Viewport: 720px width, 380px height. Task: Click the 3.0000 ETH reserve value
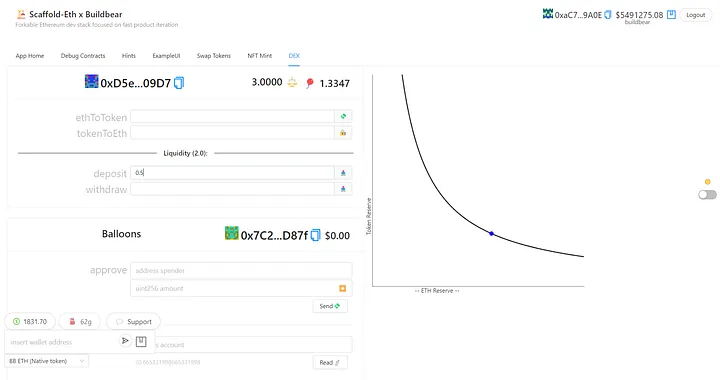(x=267, y=82)
